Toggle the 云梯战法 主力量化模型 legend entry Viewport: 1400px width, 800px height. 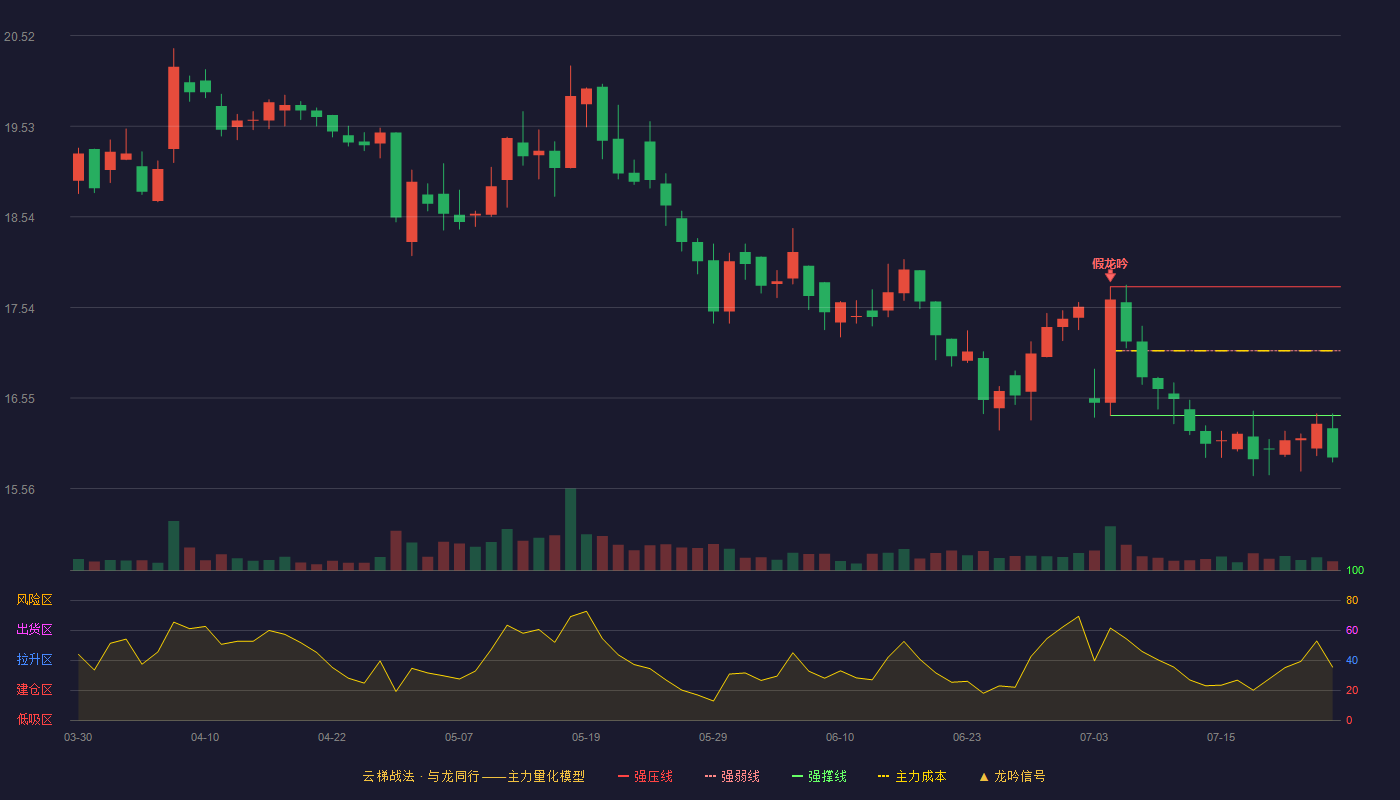point(473,776)
